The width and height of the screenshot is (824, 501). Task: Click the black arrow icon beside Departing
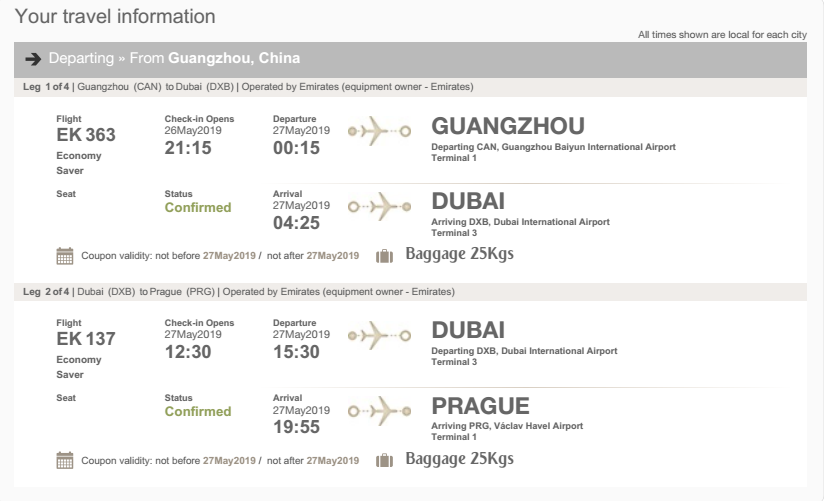coord(33,59)
